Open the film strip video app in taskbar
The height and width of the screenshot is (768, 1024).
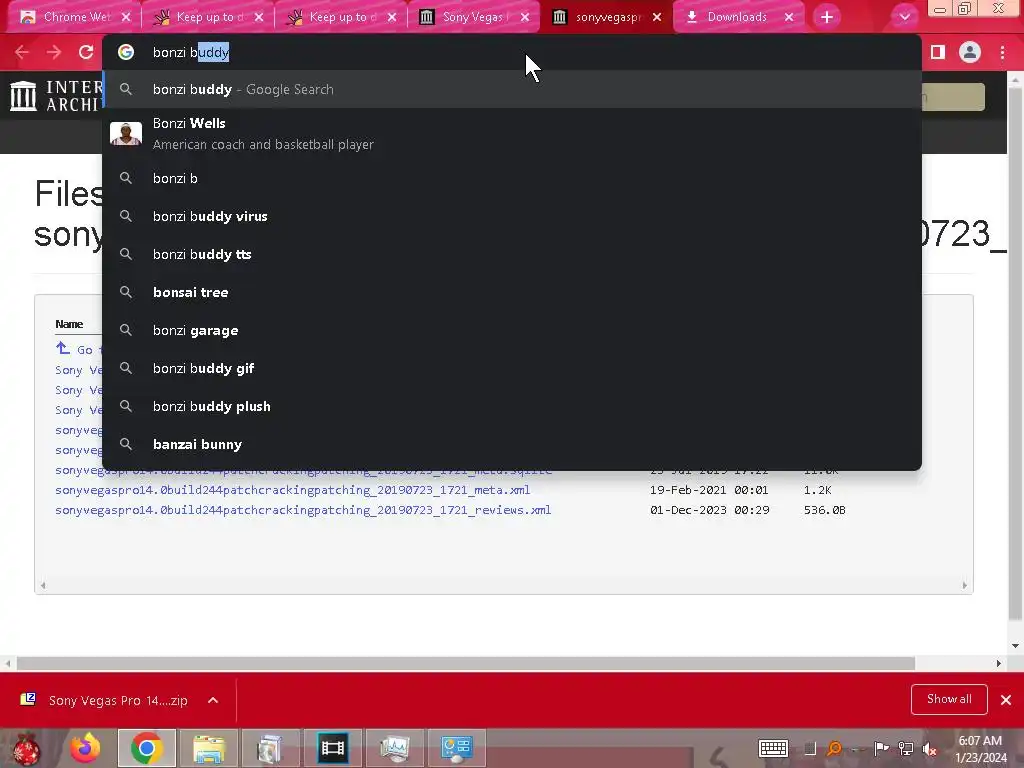tap(332, 748)
